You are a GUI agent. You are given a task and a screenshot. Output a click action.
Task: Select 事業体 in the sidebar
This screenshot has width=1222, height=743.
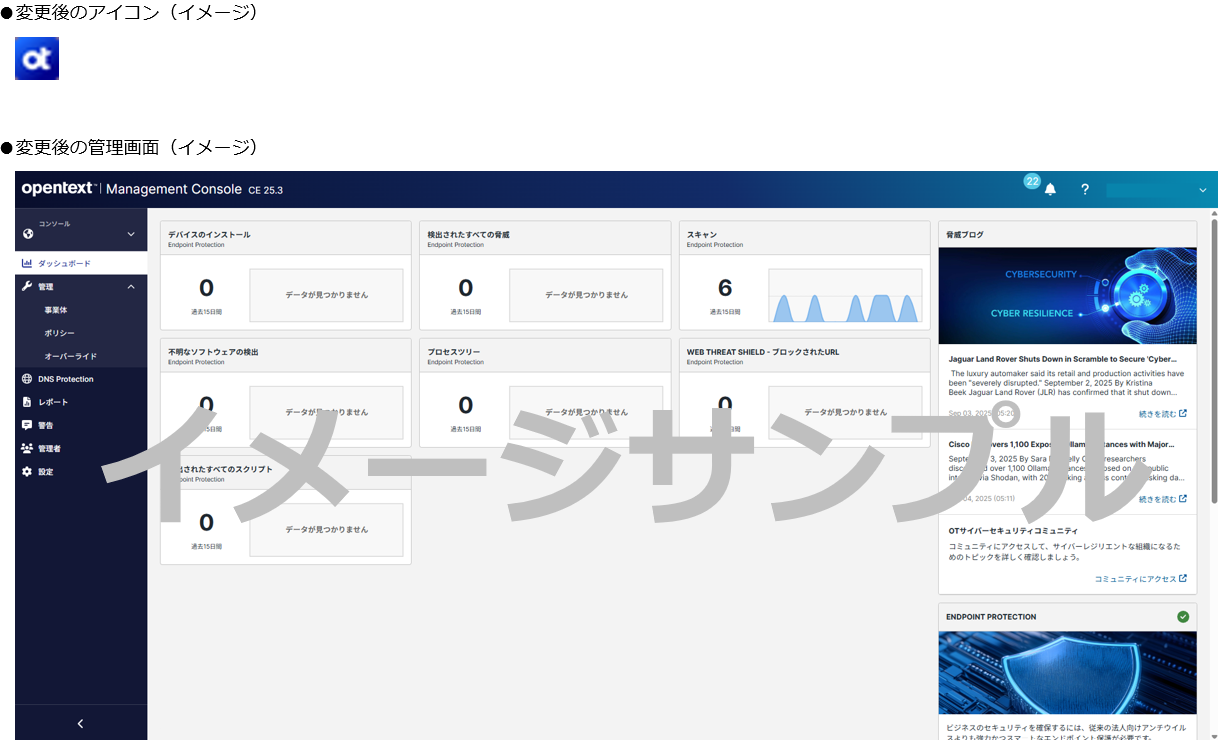pos(56,310)
